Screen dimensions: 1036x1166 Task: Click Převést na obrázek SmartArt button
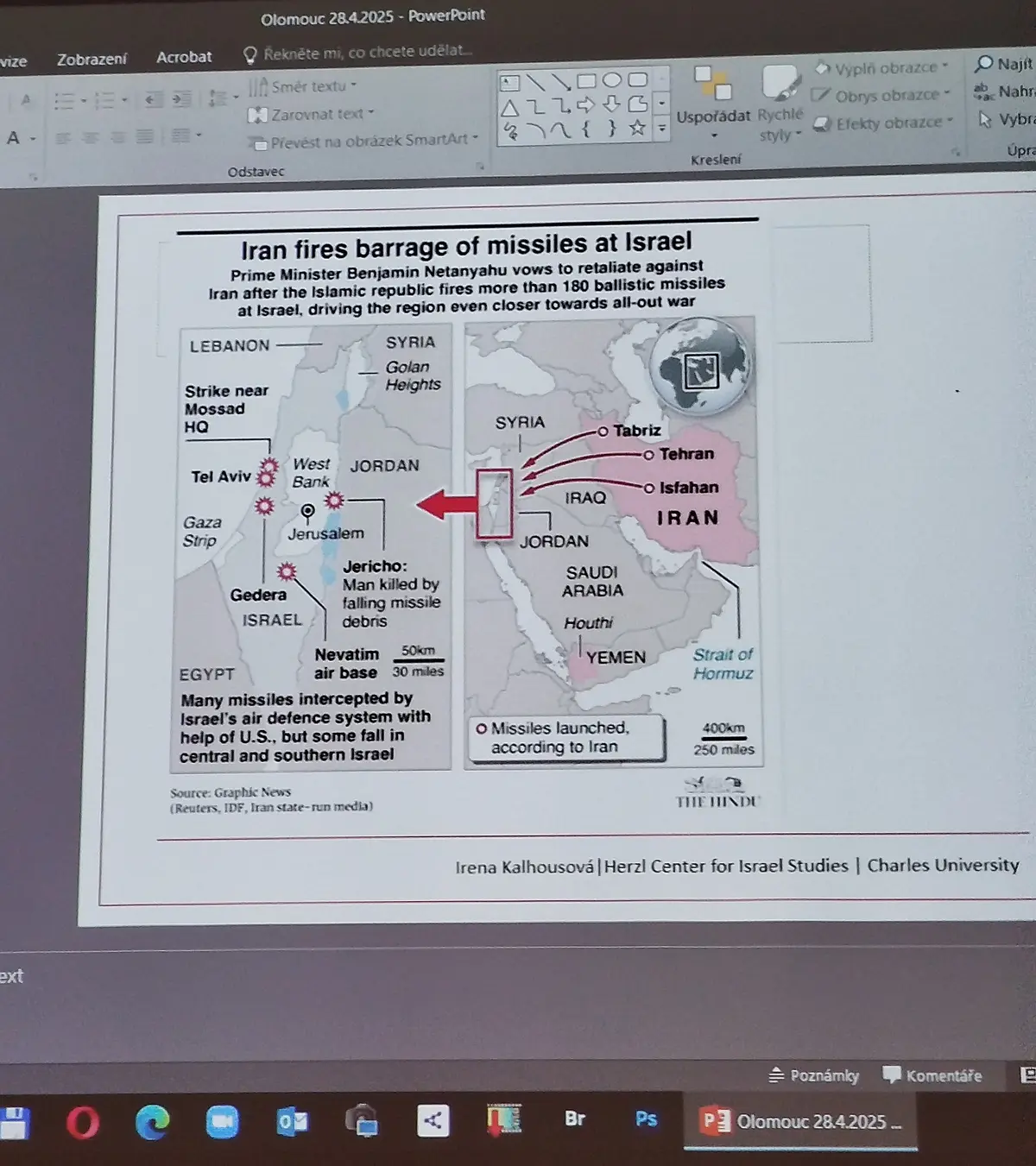tap(363, 141)
